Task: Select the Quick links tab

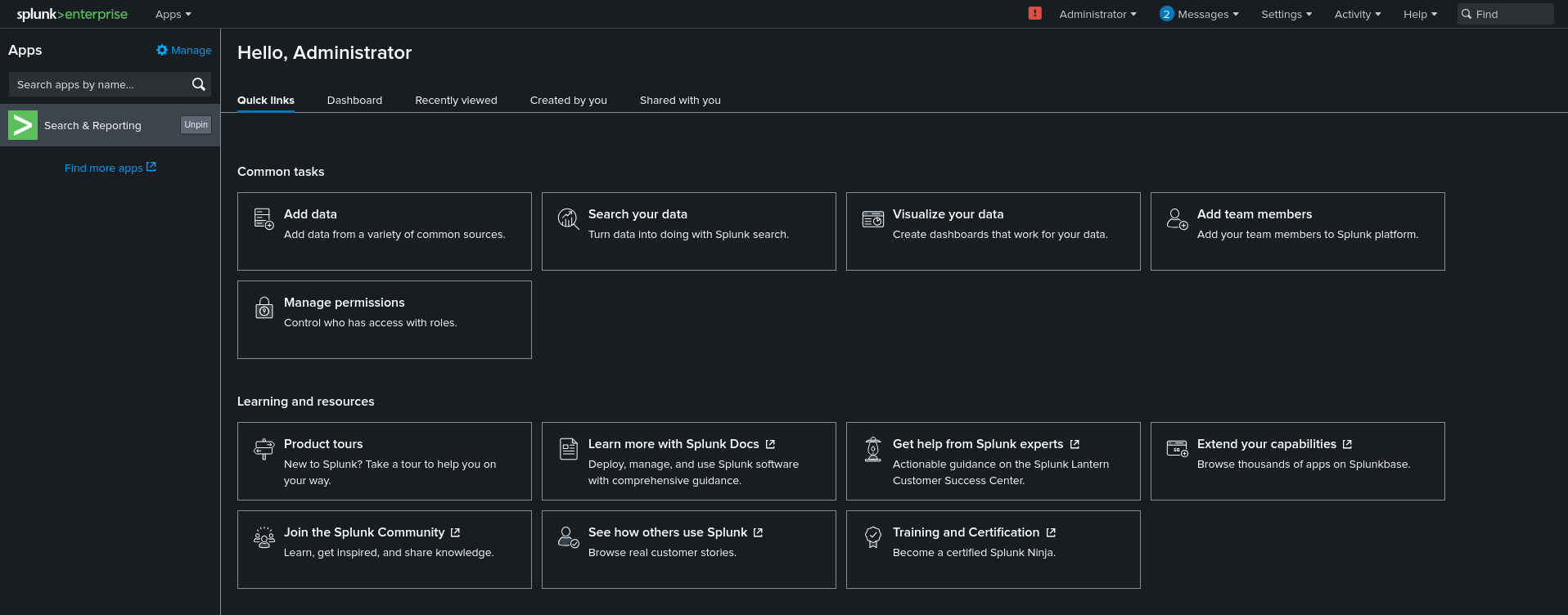Action: tap(266, 100)
